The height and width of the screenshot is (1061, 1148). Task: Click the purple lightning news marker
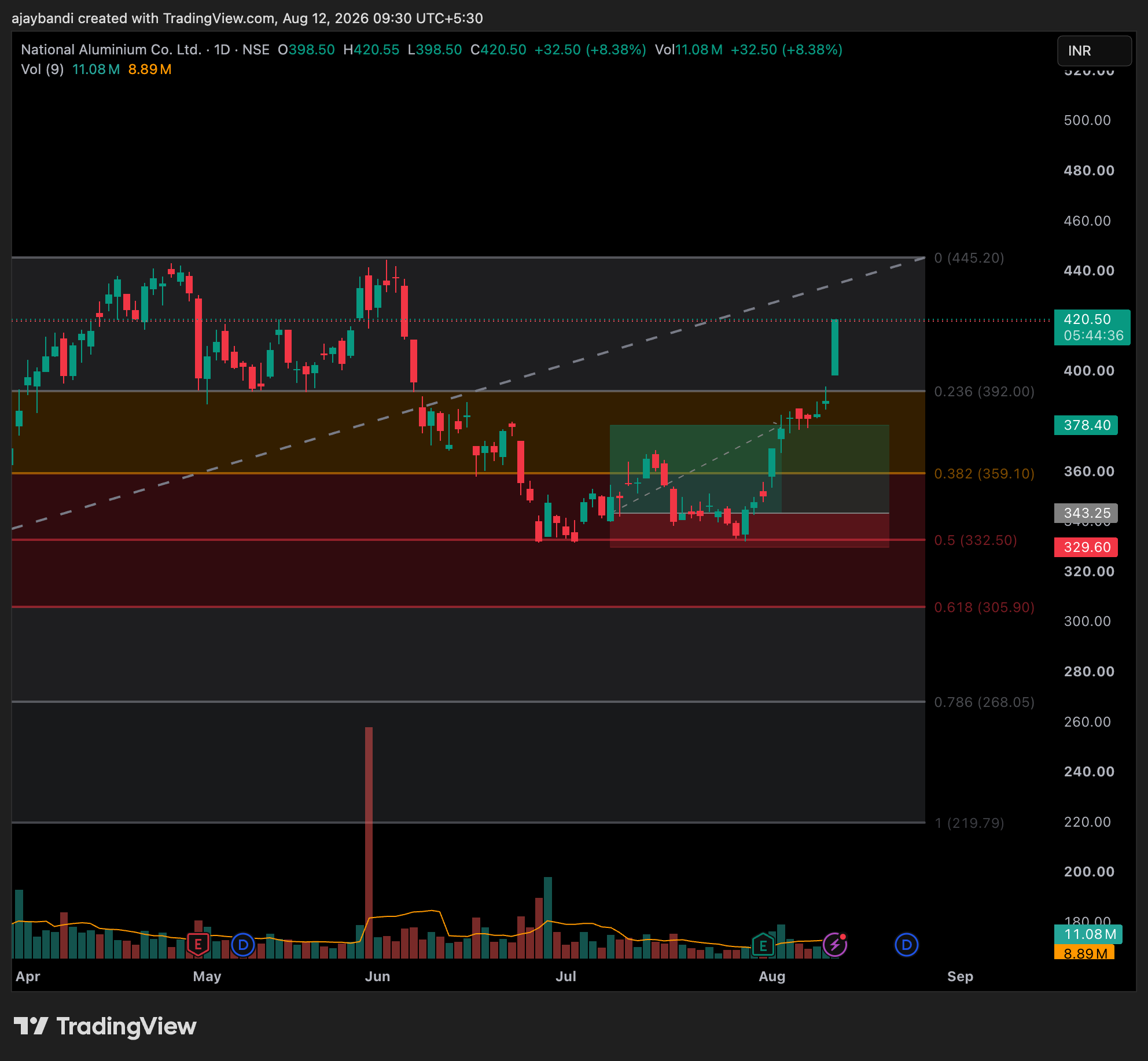pyautogui.click(x=835, y=945)
